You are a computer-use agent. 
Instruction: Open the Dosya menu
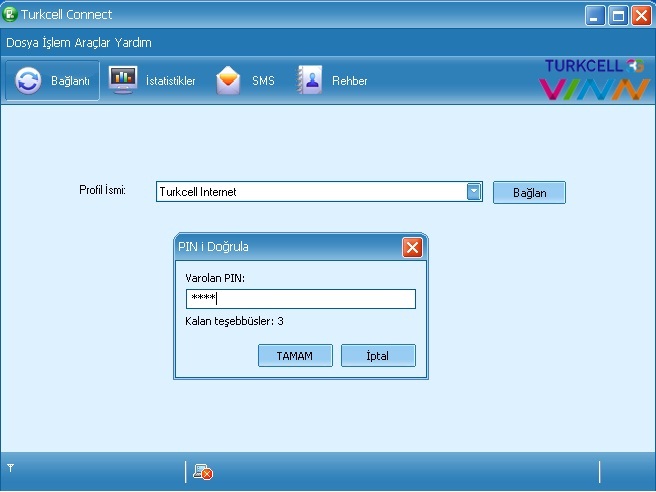[22, 43]
